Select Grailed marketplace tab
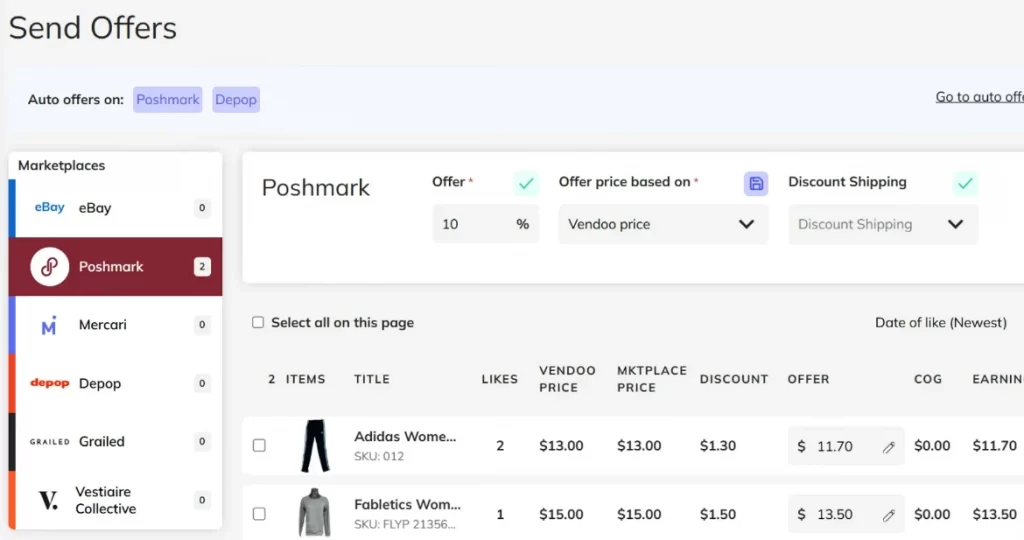Image resolution: width=1024 pixels, height=540 pixels. [x=116, y=441]
